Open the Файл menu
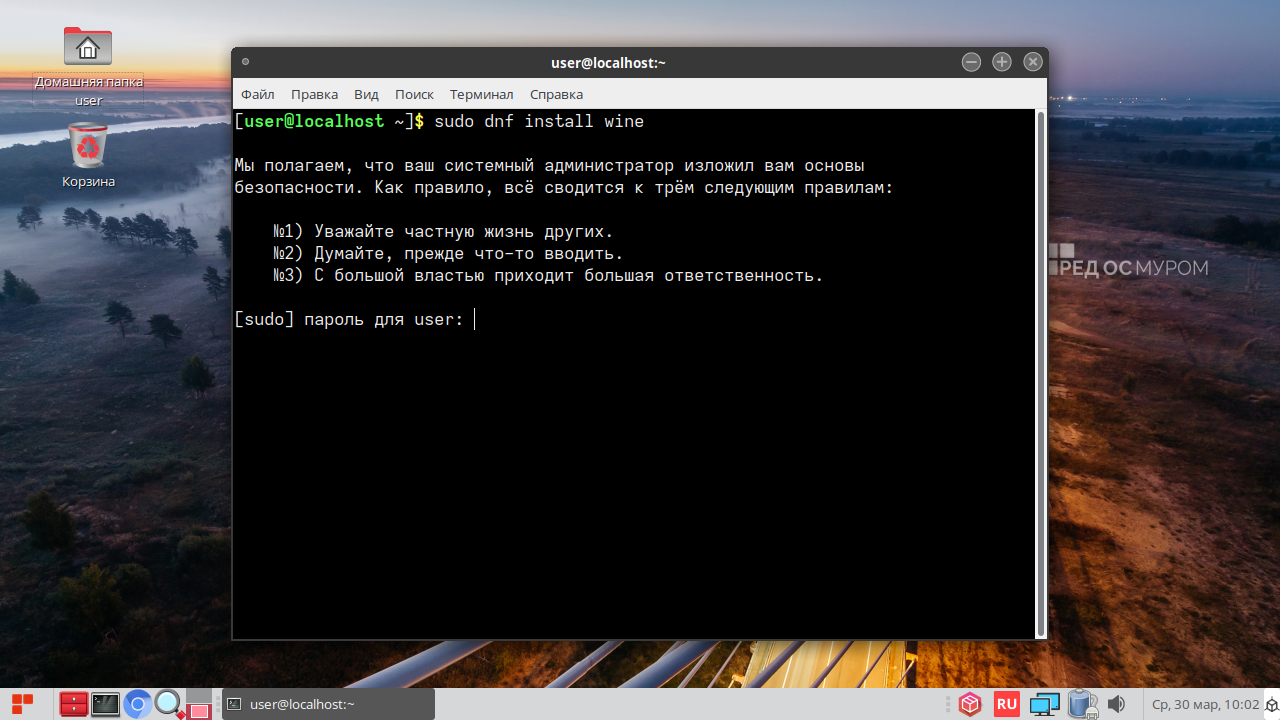Viewport: 1280px width, 720px height. (257, 94)
